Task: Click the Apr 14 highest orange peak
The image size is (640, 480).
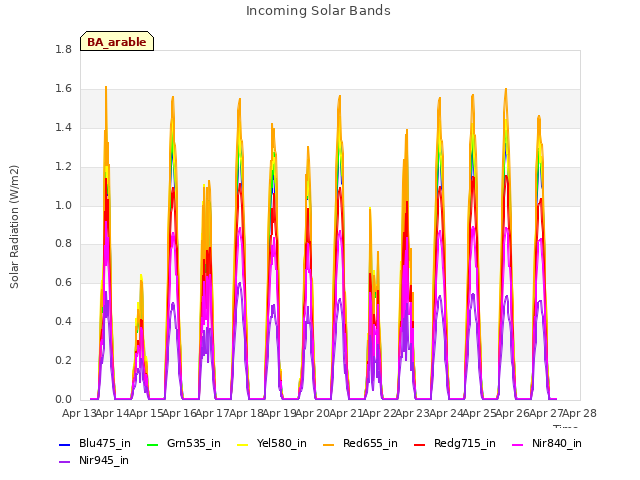Action: 106,87
